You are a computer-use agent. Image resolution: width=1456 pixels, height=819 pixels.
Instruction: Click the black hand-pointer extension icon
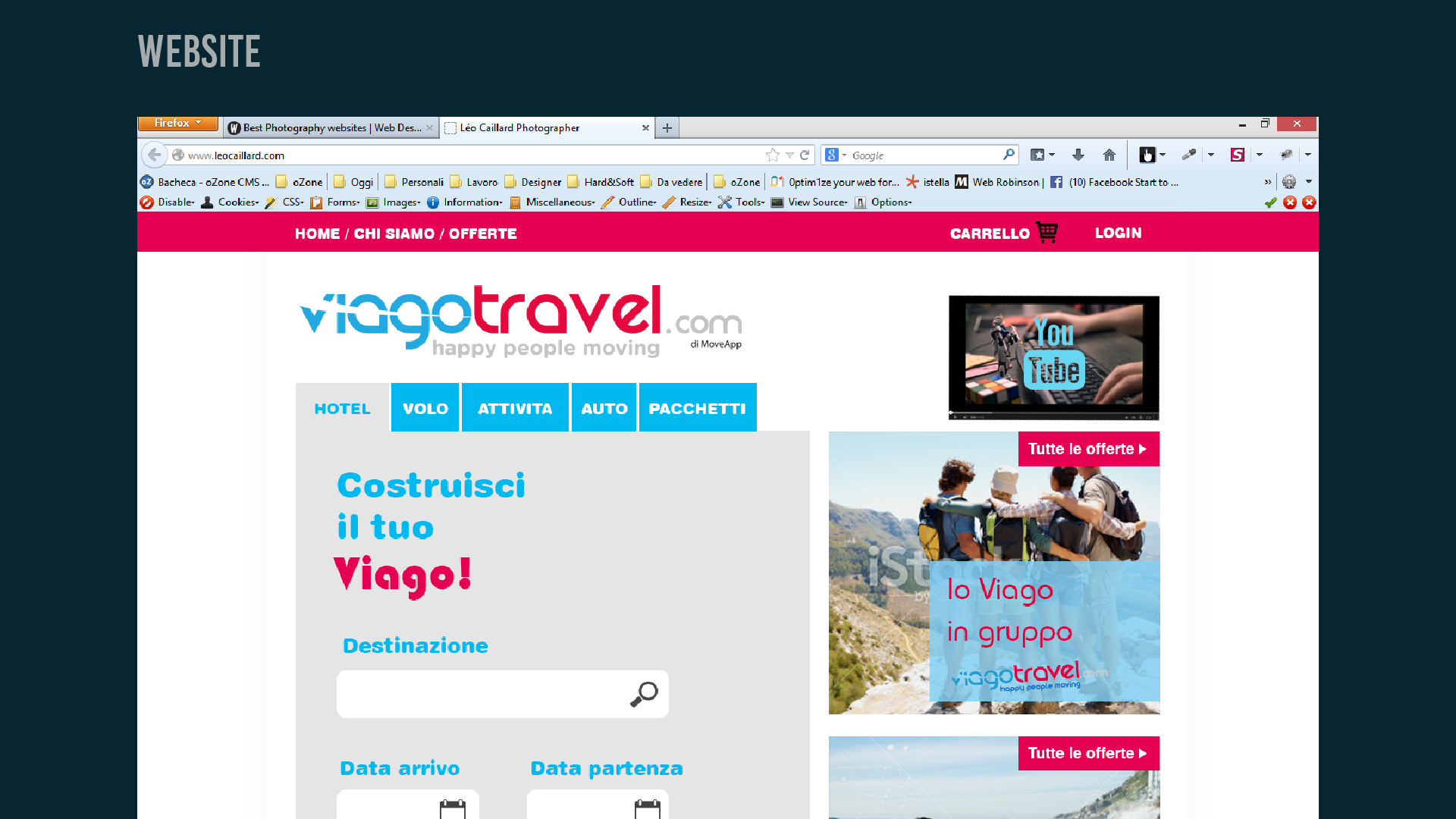click(1147, 155)
